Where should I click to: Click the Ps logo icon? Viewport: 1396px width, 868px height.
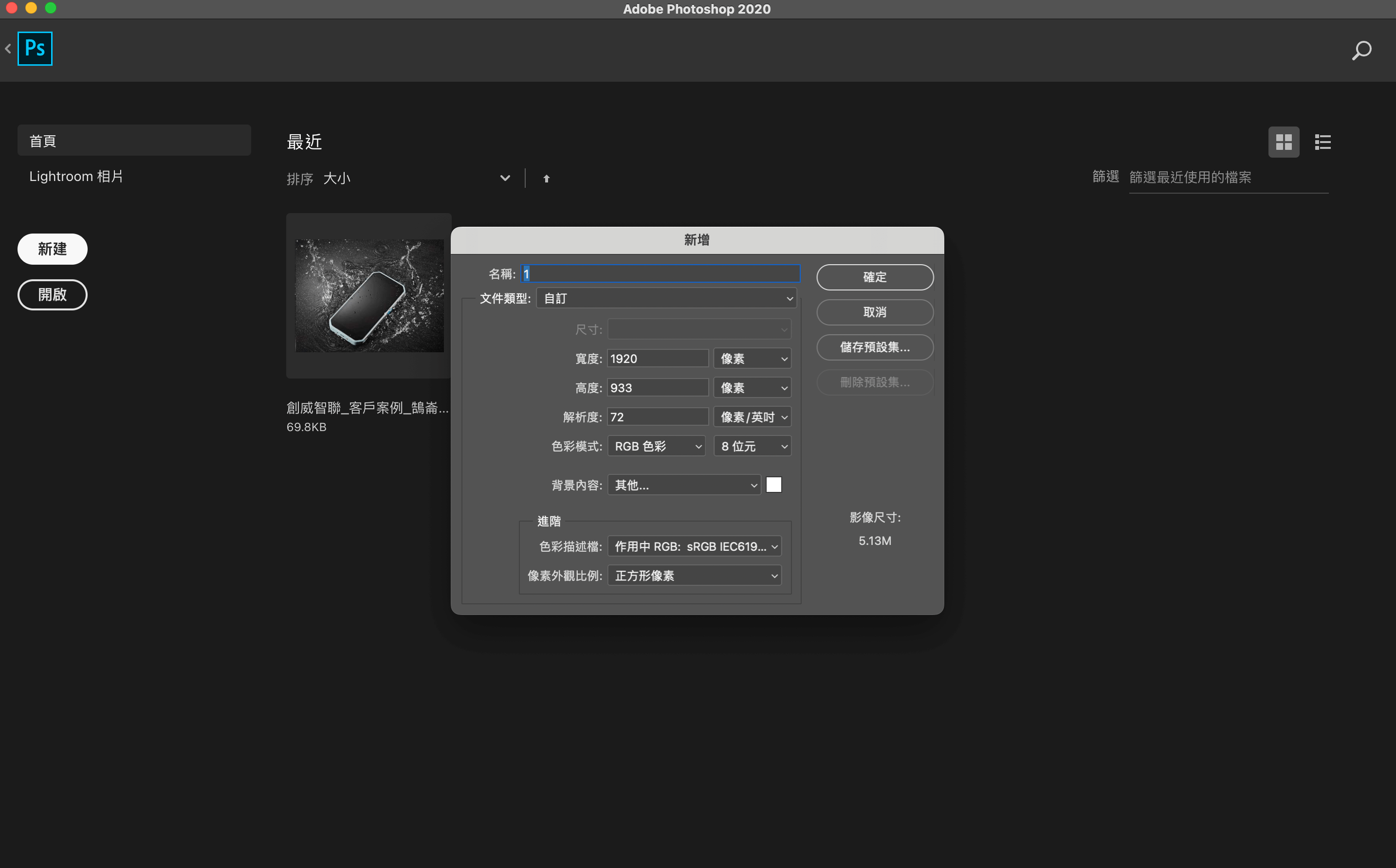(x=35, y=48)
